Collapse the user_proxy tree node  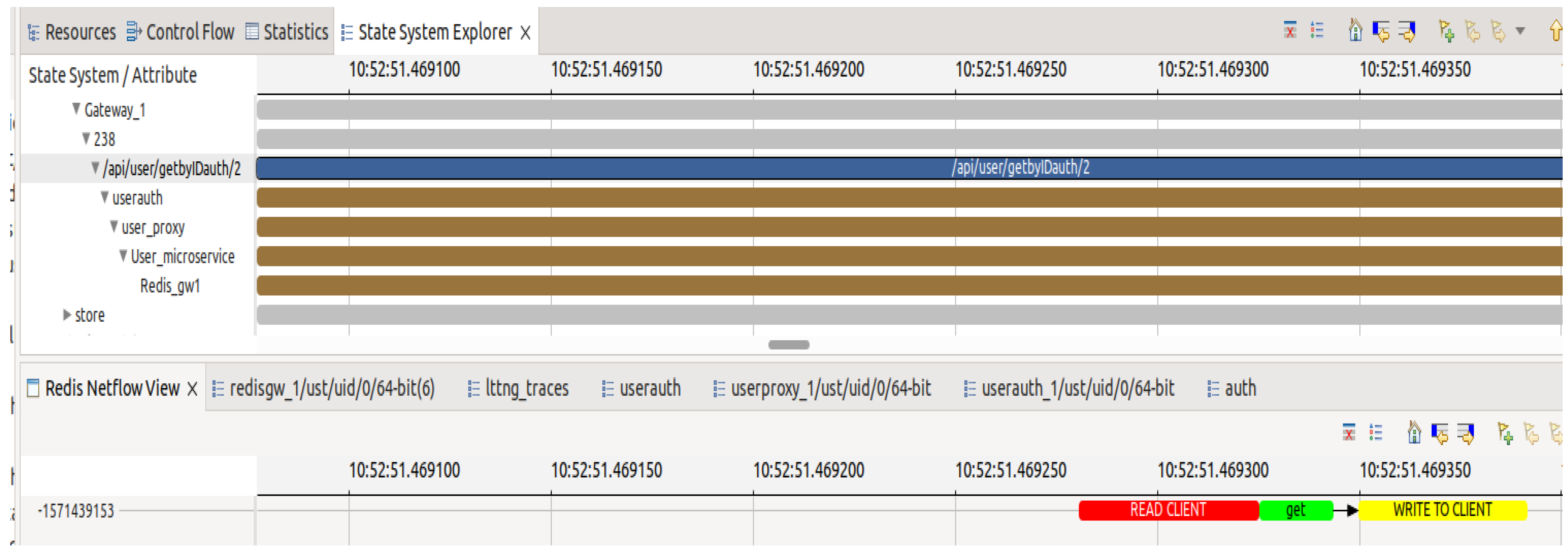click(114, 227)
